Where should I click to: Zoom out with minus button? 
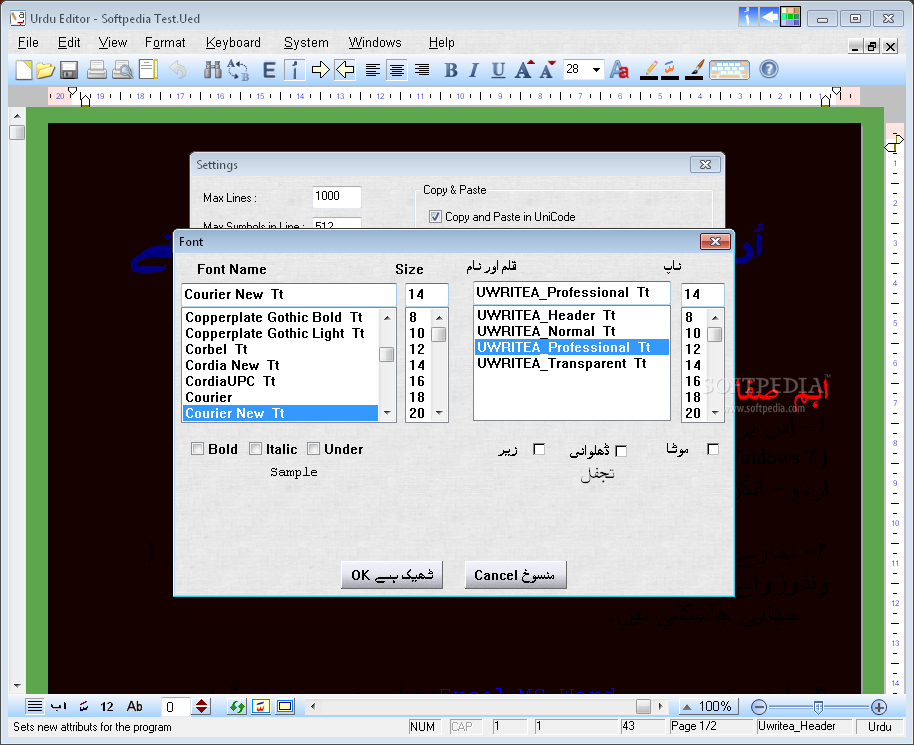click(759, 707)
